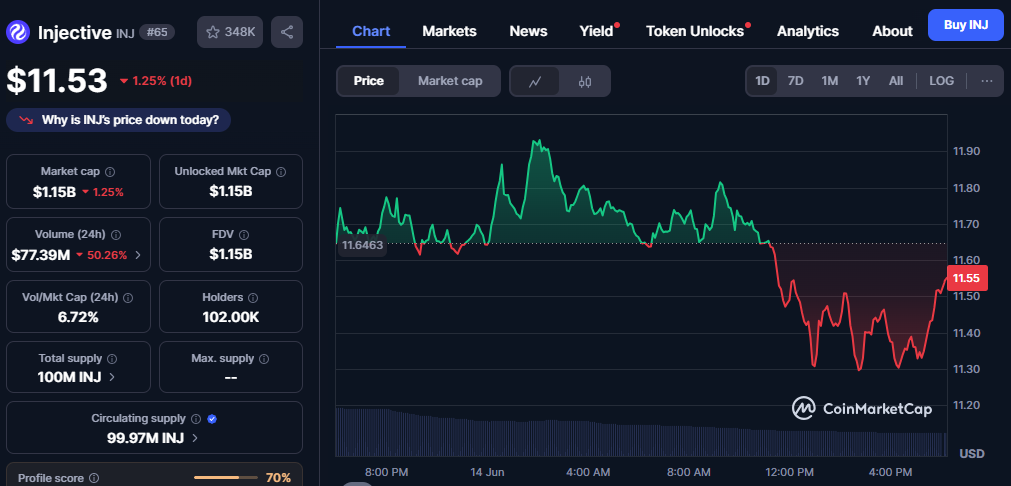
Task: Click Unlocked Mkt Cap info icon
Action: 281,172
